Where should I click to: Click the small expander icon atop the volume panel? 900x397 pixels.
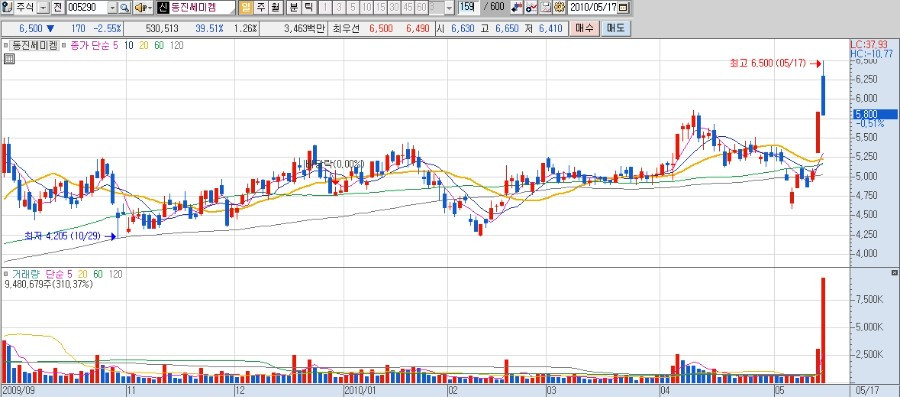894,273
